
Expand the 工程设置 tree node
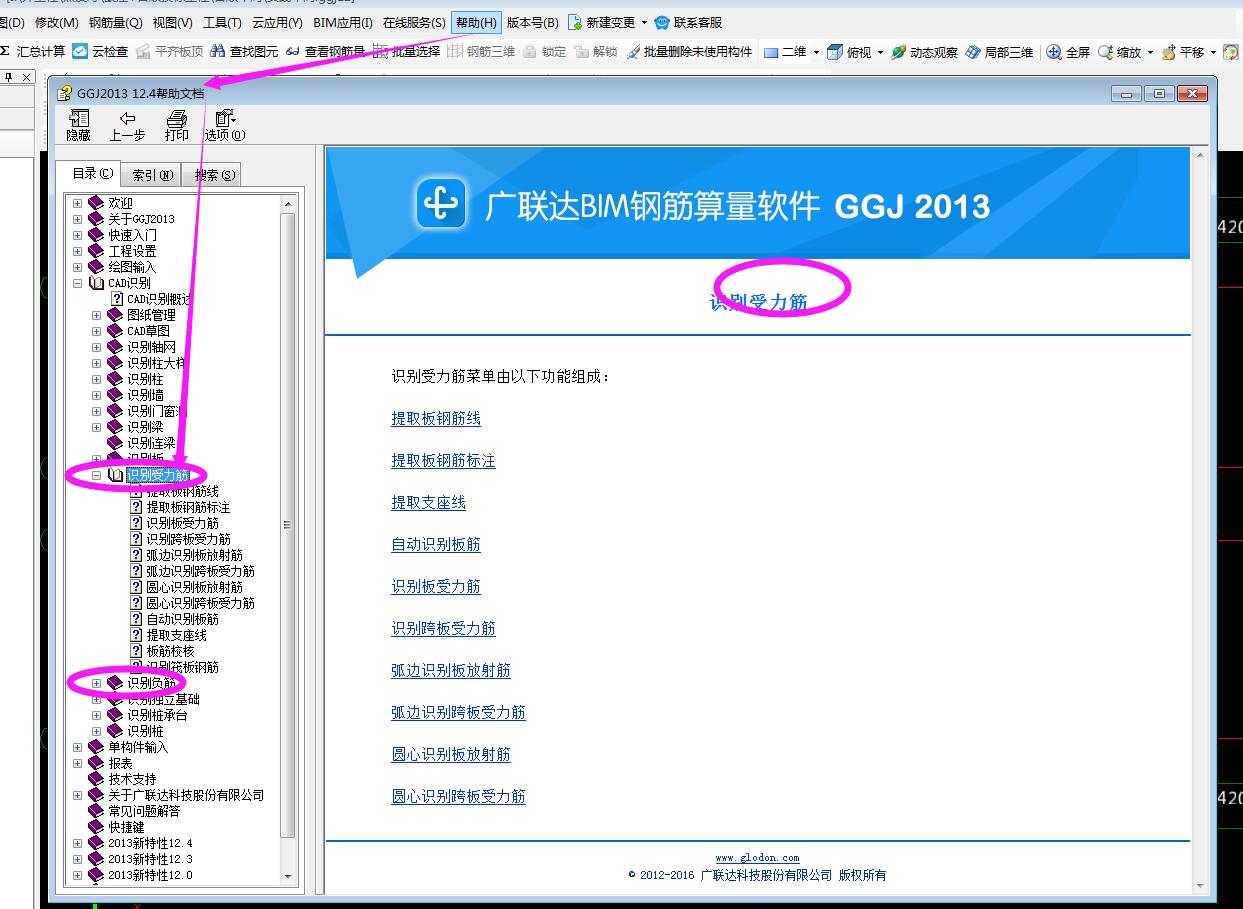78,251
